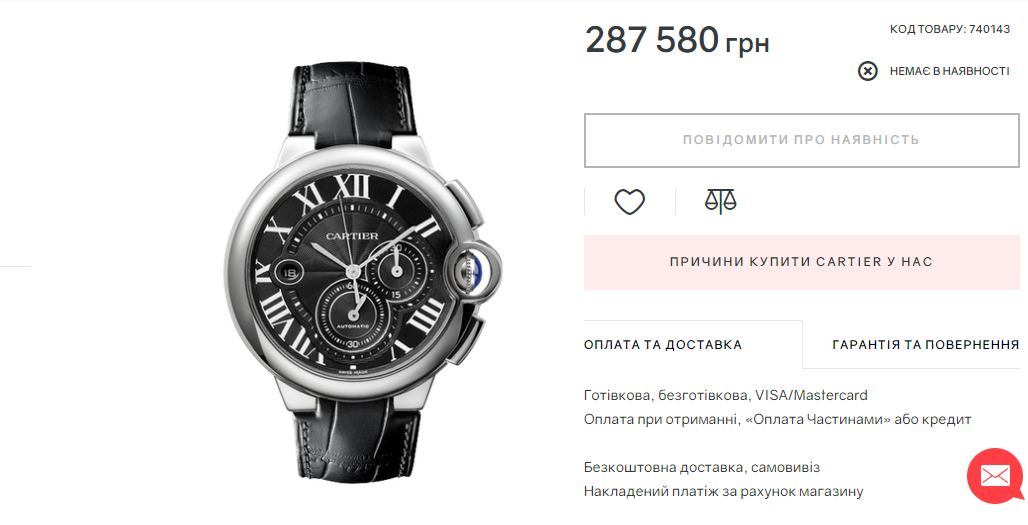This screenshot has height=525, width=1028.
Task: Click 'Безкоштовна доставка, самовивіз' text
Action: tap(702, 468)
